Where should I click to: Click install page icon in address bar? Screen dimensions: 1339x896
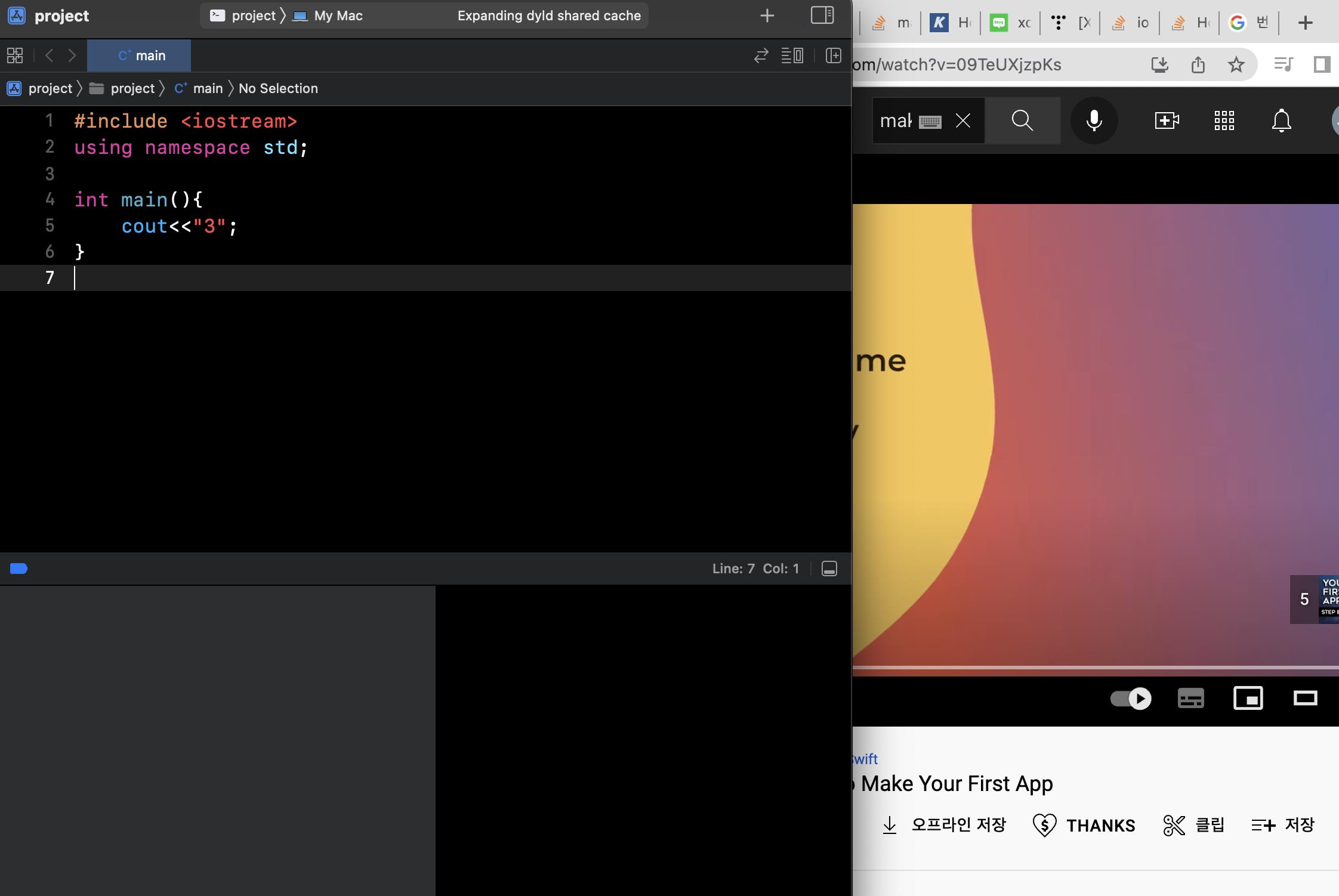pyautogui.click(x=1159, y=64)
